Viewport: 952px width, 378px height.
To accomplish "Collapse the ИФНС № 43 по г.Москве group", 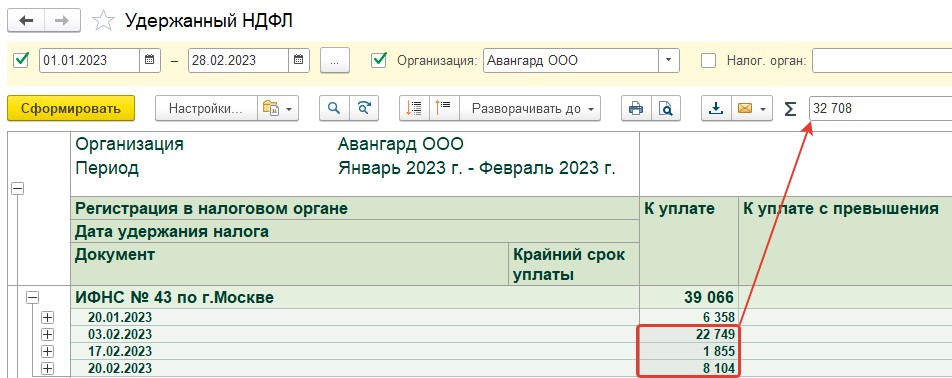I will (33, 297).
